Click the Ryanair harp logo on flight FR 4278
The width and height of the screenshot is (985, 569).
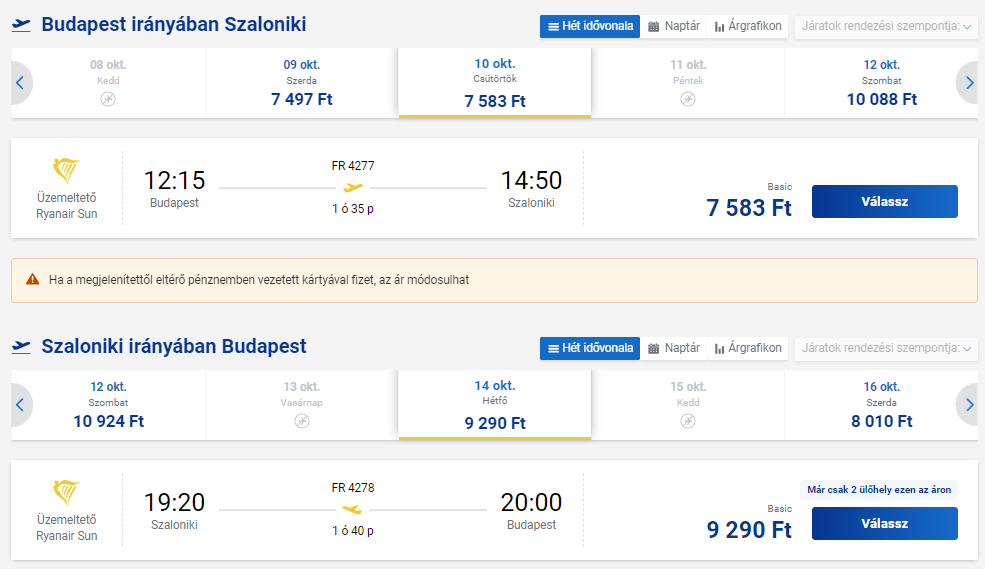pos(66,493)
